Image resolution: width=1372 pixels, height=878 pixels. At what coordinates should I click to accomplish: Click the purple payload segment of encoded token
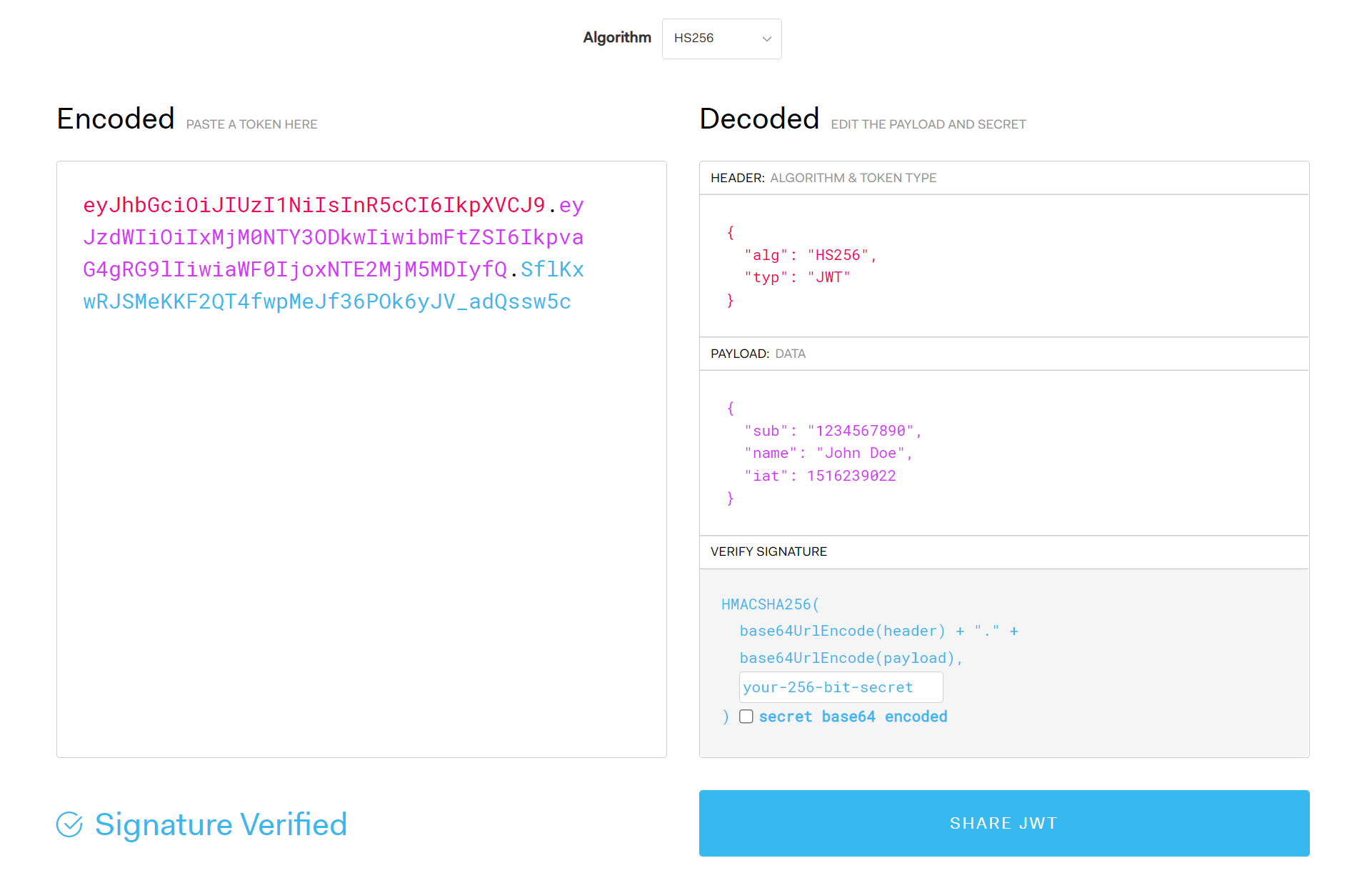click(x=333, y=238)
